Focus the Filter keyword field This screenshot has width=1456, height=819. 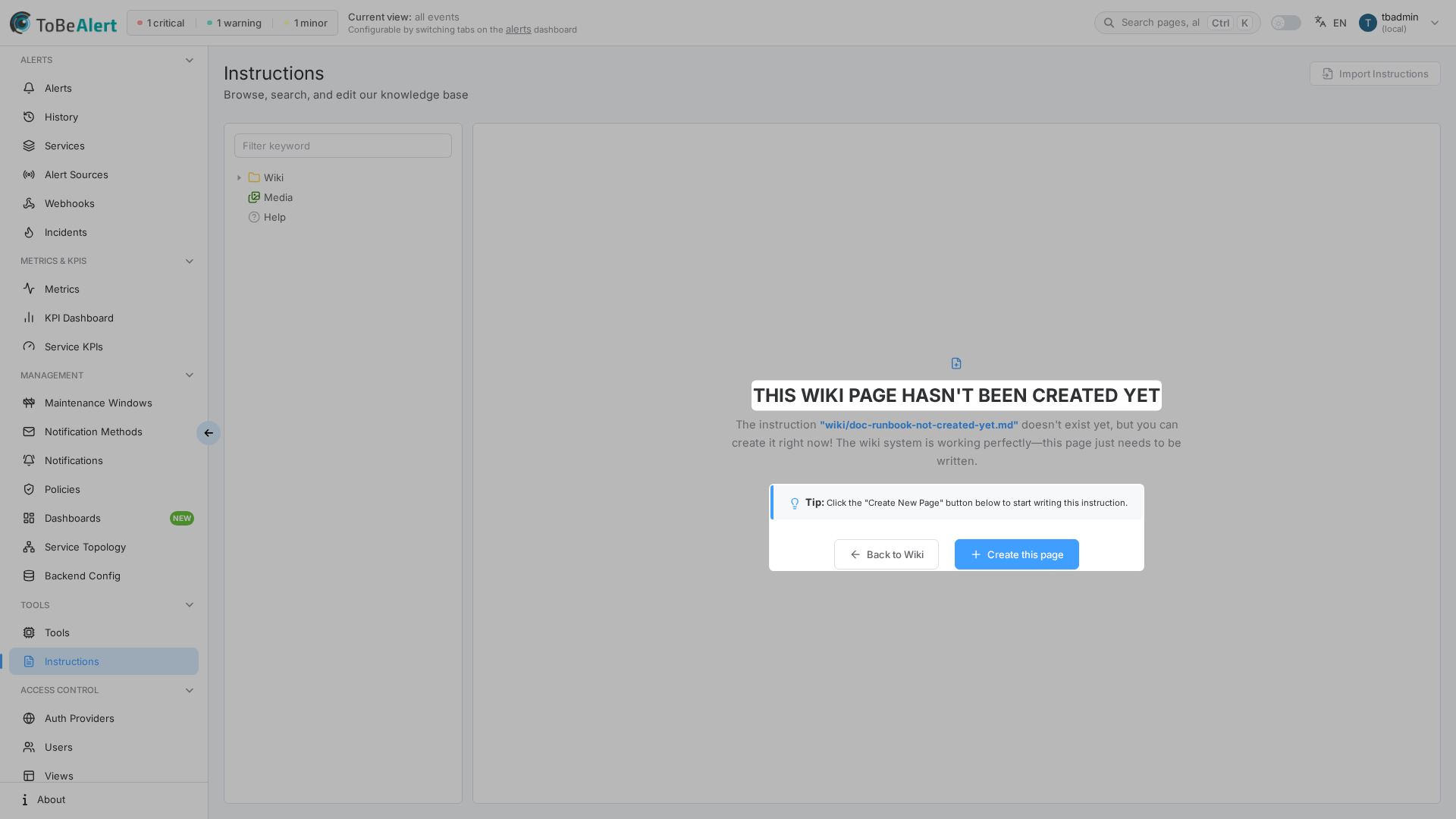(x=343, y=146)
